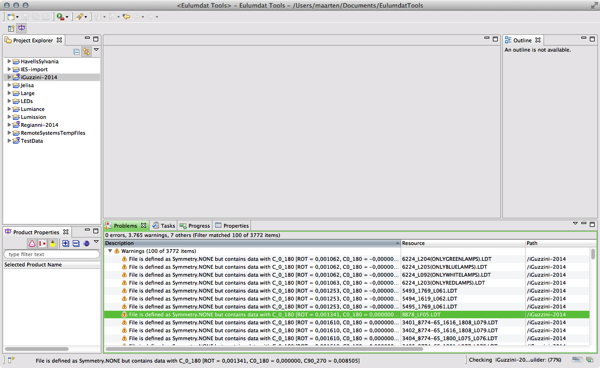Toggle the pink triangle filter button
Image resolution: width=600 pixels, height=368 pixels.
[32, 243]
